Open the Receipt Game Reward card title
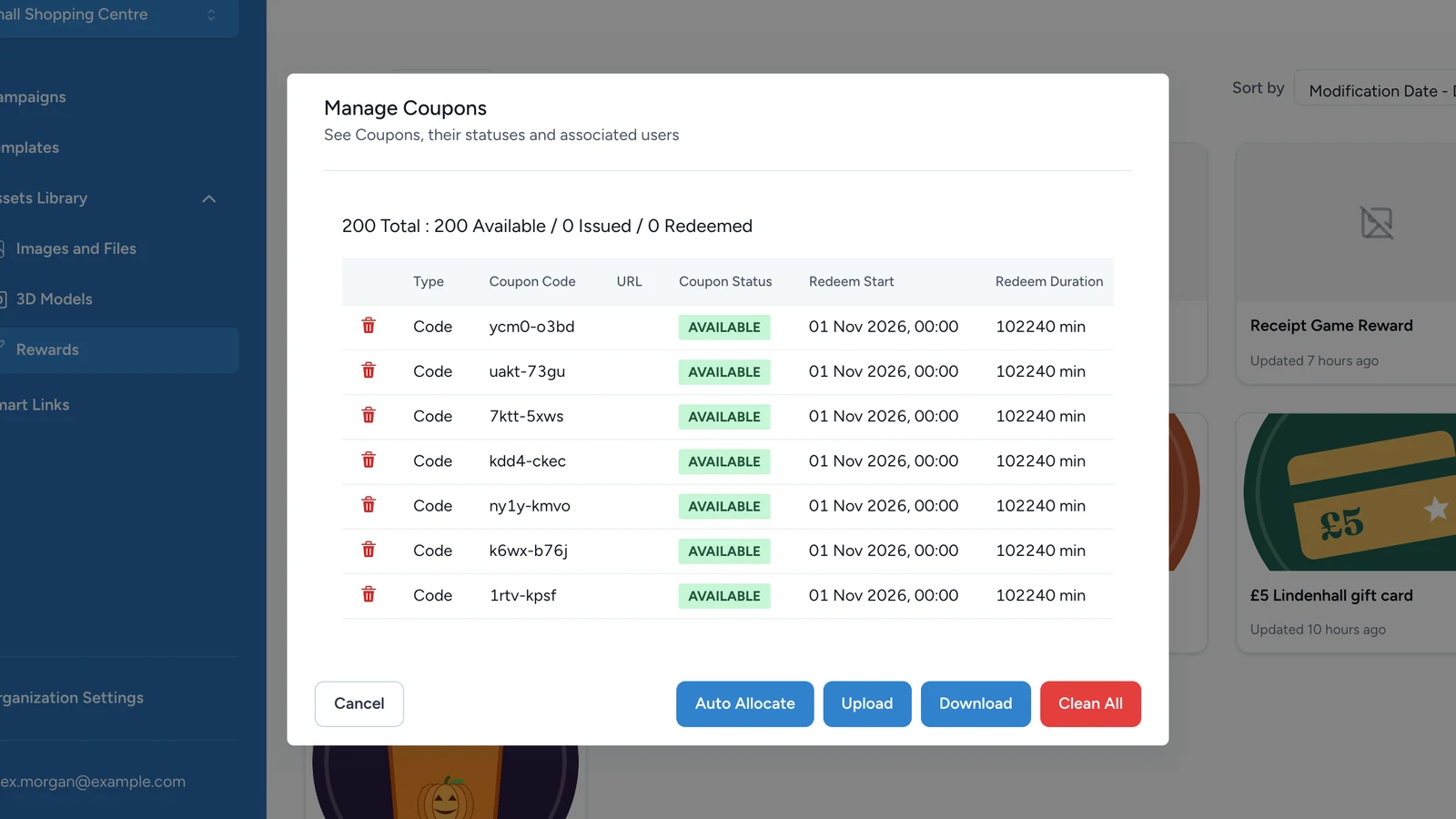Image resolution: width=1456 pixels, height=819 pixels. 1331,326
